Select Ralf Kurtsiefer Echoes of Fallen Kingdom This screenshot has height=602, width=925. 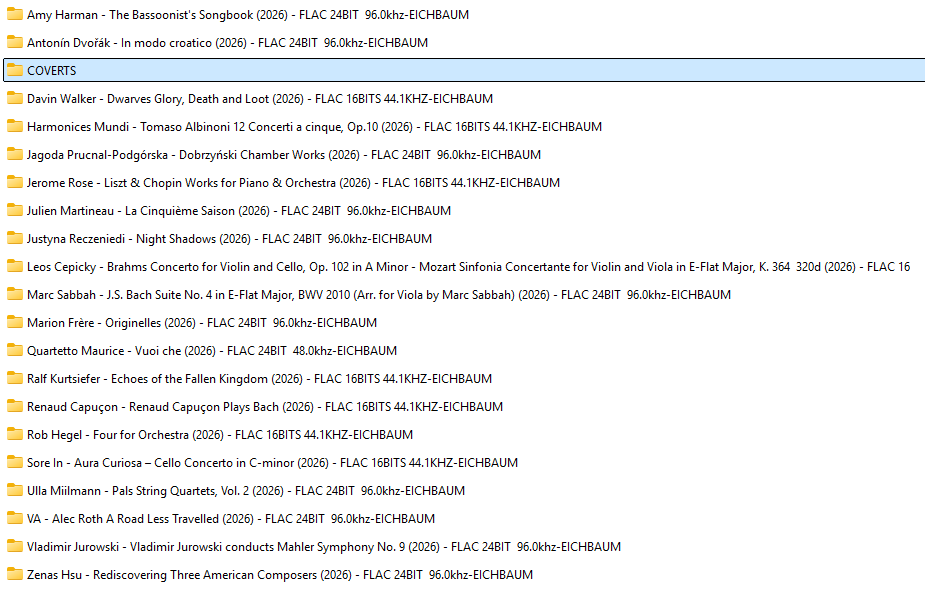259,379
